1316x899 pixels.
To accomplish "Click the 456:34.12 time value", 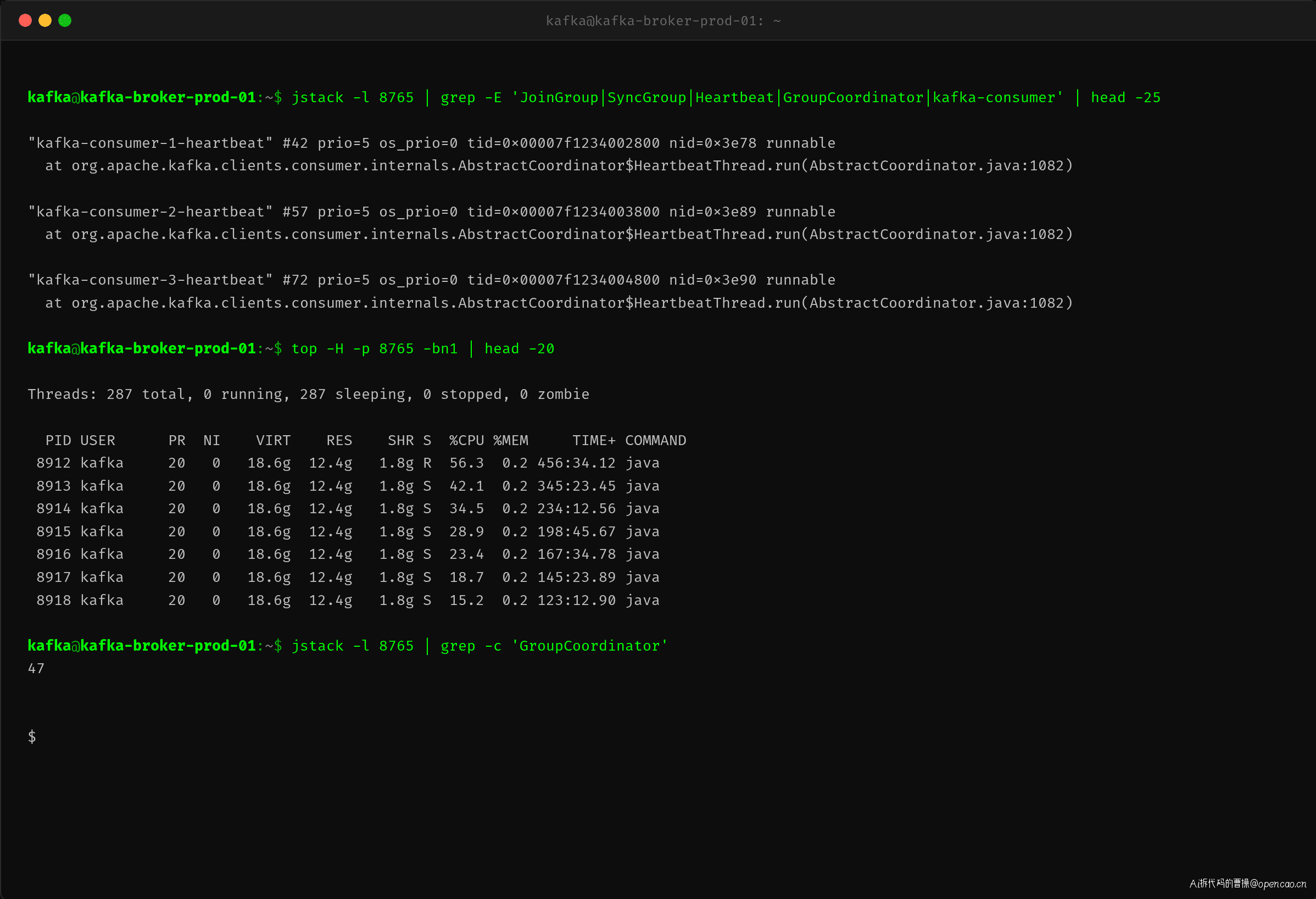I will (x=577, y=463).
